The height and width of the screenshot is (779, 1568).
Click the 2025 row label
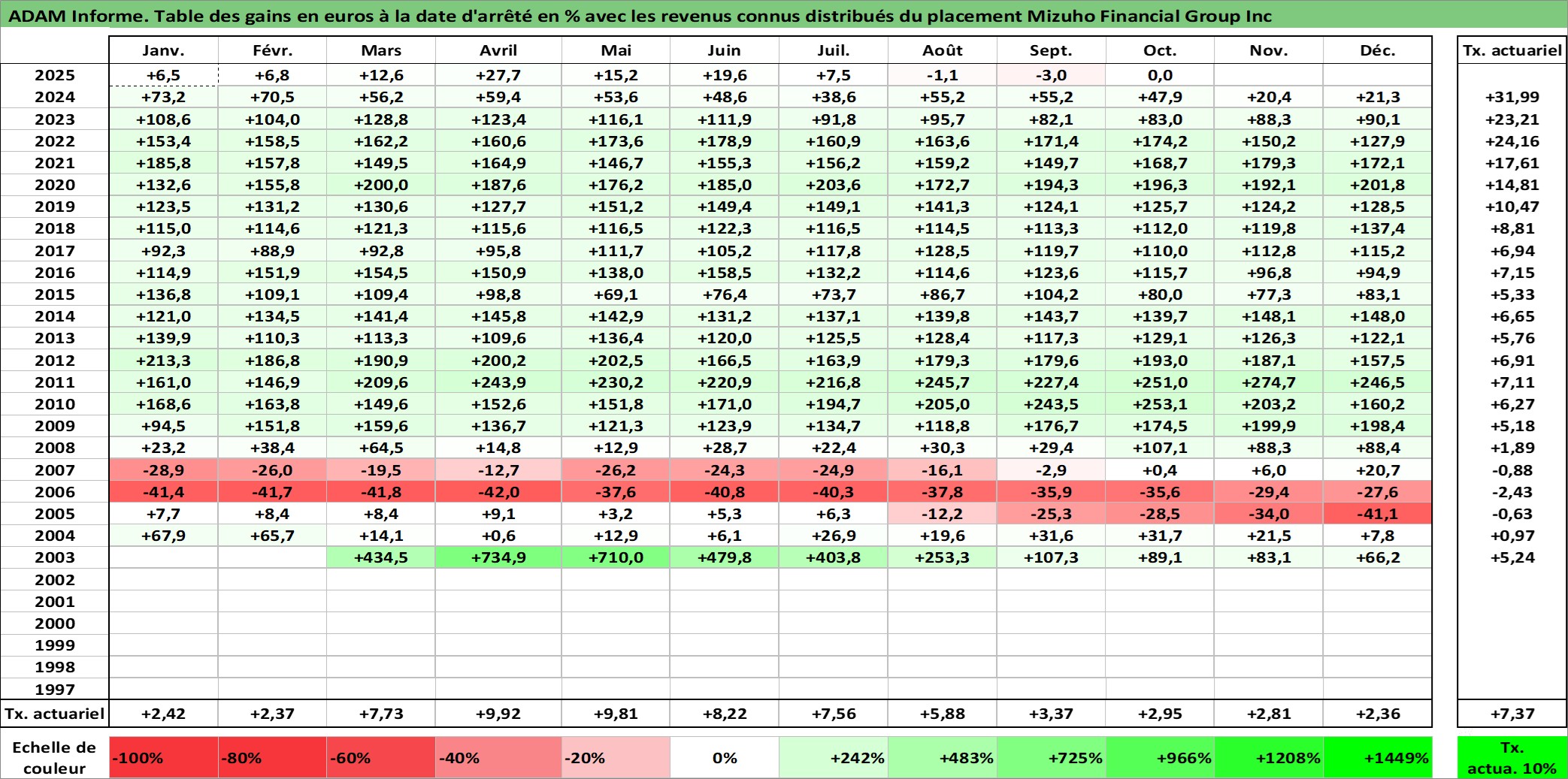click(x=55, y=75)
